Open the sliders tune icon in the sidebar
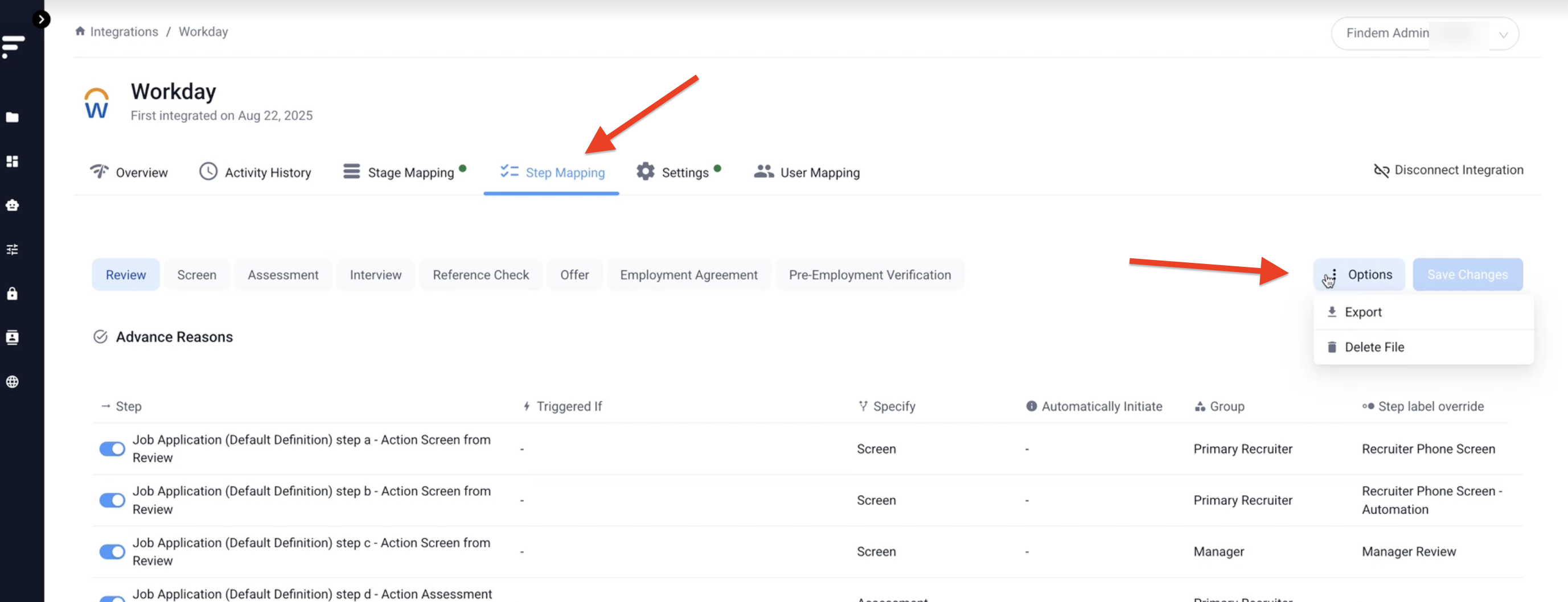 [12, 249]
